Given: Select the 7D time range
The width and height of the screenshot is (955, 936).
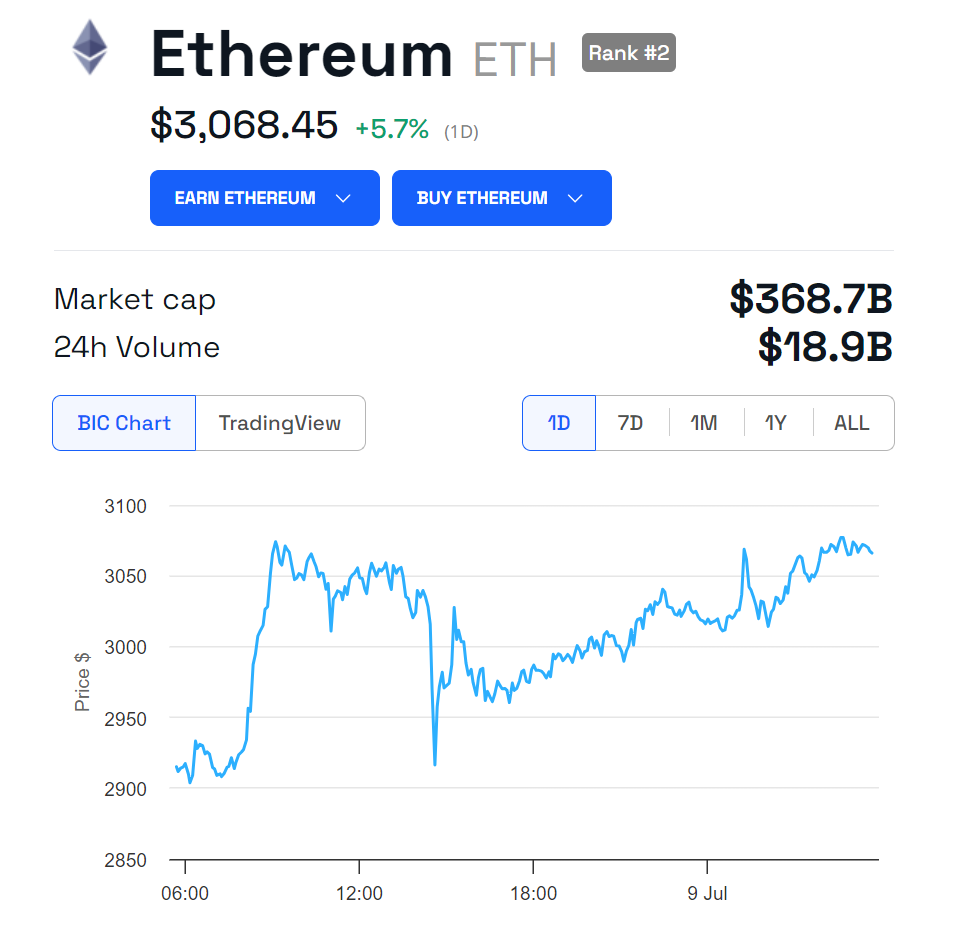Looking at the screenshot, I should pos(630,423).
